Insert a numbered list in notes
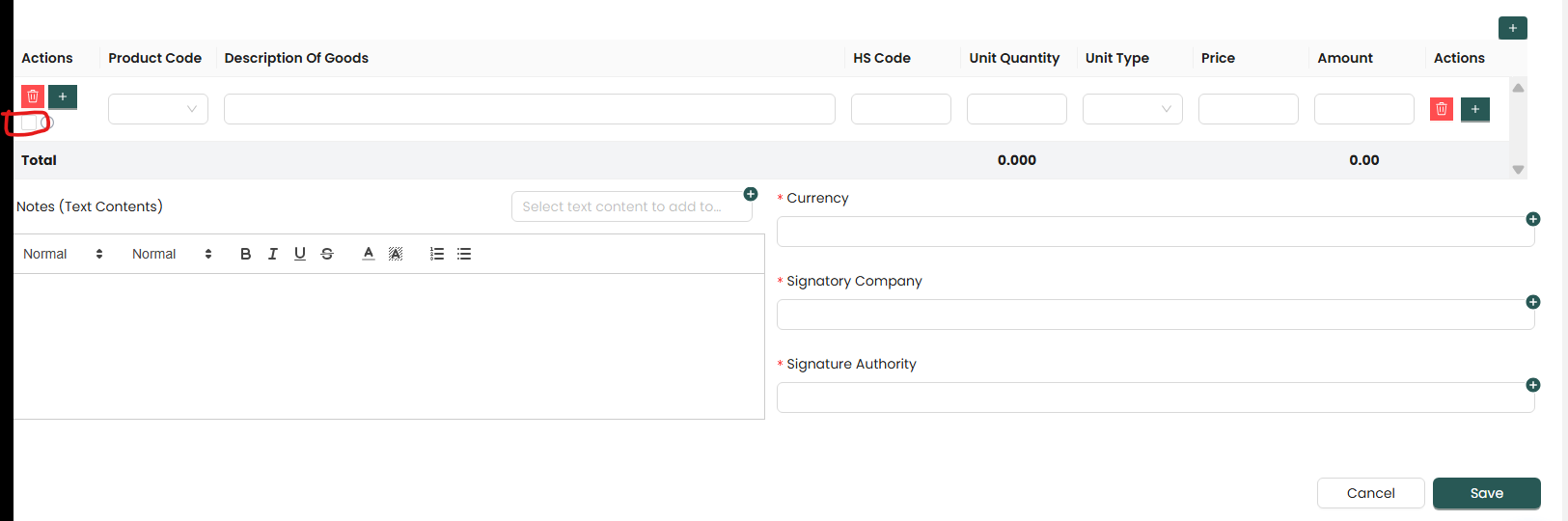Viewport: 1568px width, 521px height. click(x=437, y=254)
